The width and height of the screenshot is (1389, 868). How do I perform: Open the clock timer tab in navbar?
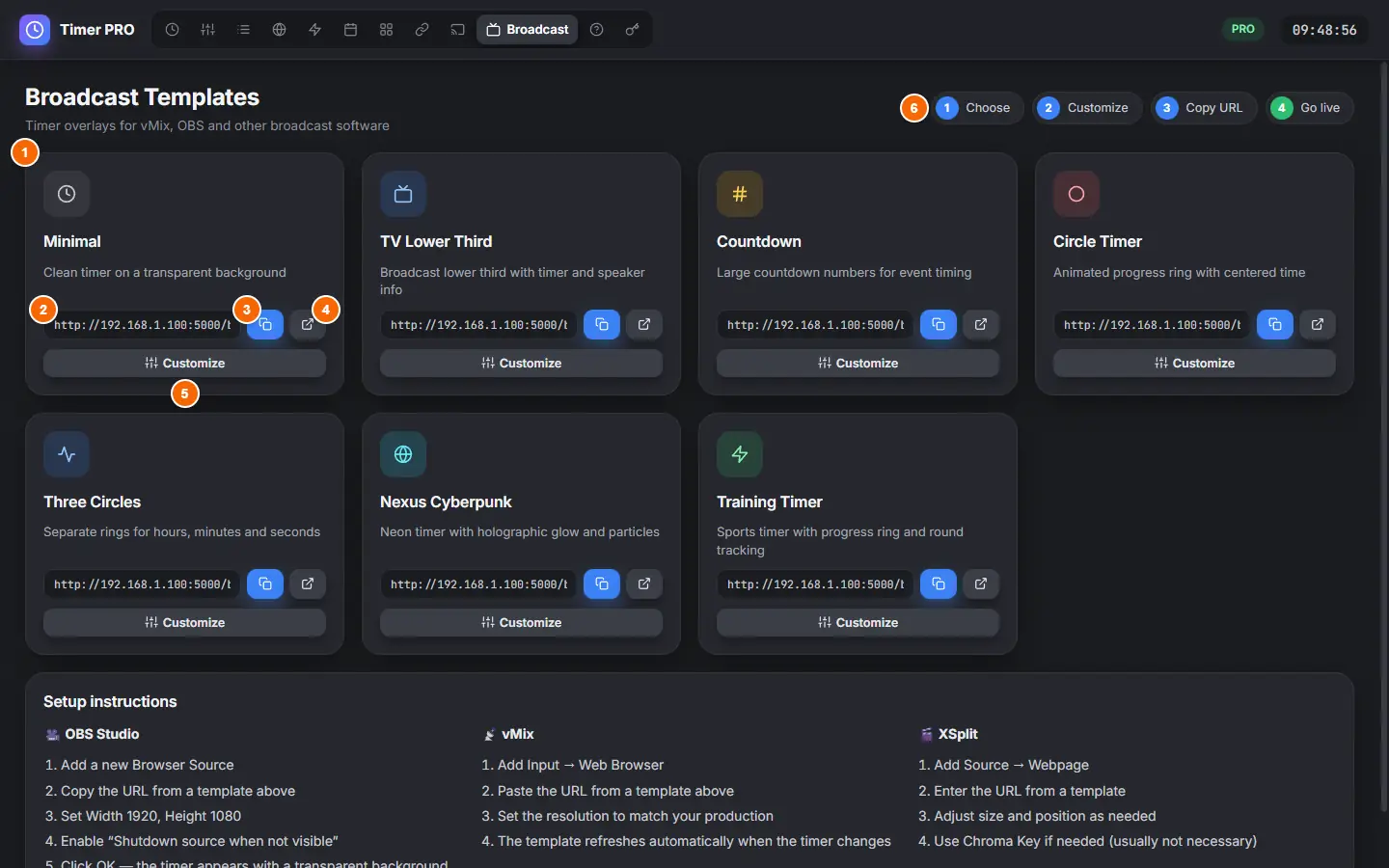point(172,30)
